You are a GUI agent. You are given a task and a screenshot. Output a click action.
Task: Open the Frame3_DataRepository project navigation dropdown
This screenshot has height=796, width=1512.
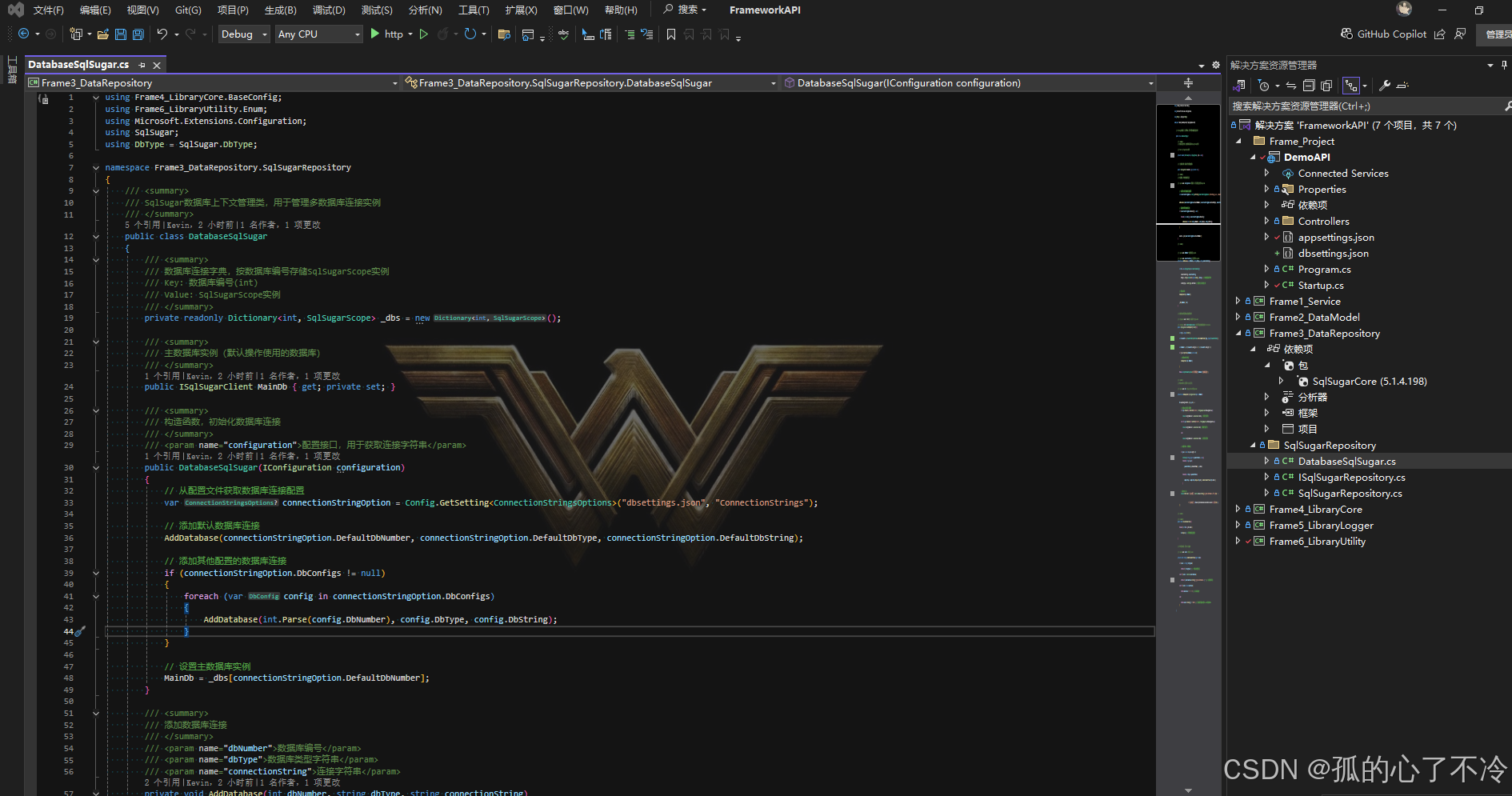(x=212, y=82)
